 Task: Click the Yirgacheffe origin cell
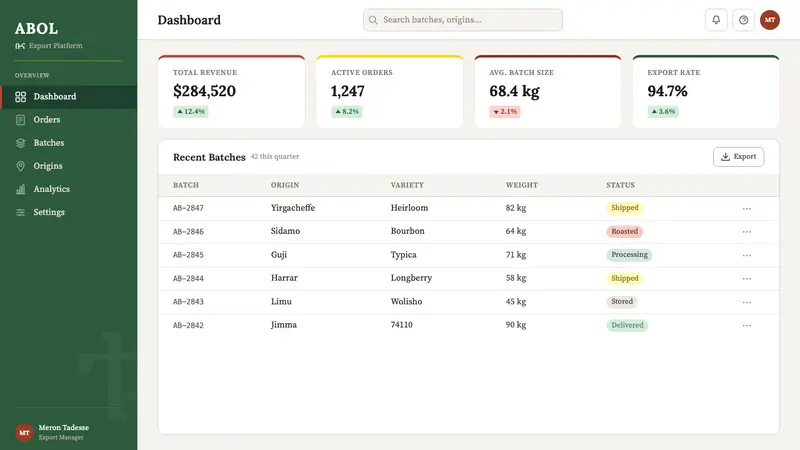293,208
